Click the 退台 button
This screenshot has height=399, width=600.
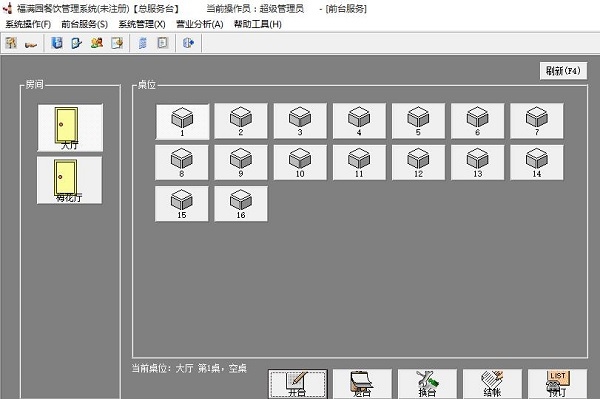pyautogui.click(x=362, y=384)
